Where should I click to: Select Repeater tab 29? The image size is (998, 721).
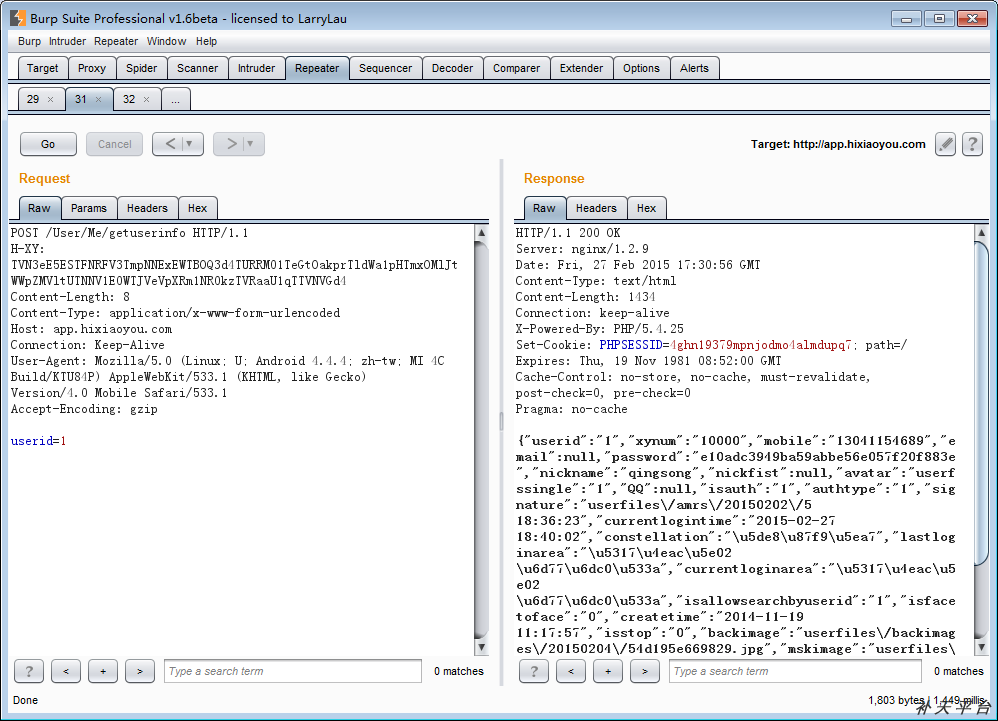[33, 99]
